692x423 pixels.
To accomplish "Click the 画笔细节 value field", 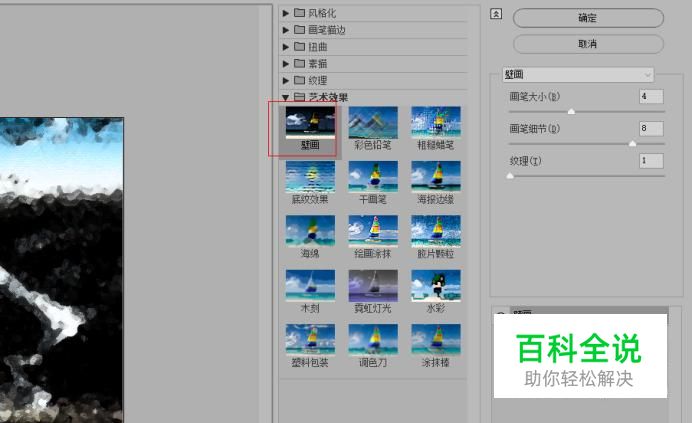I will pos(651,128).
